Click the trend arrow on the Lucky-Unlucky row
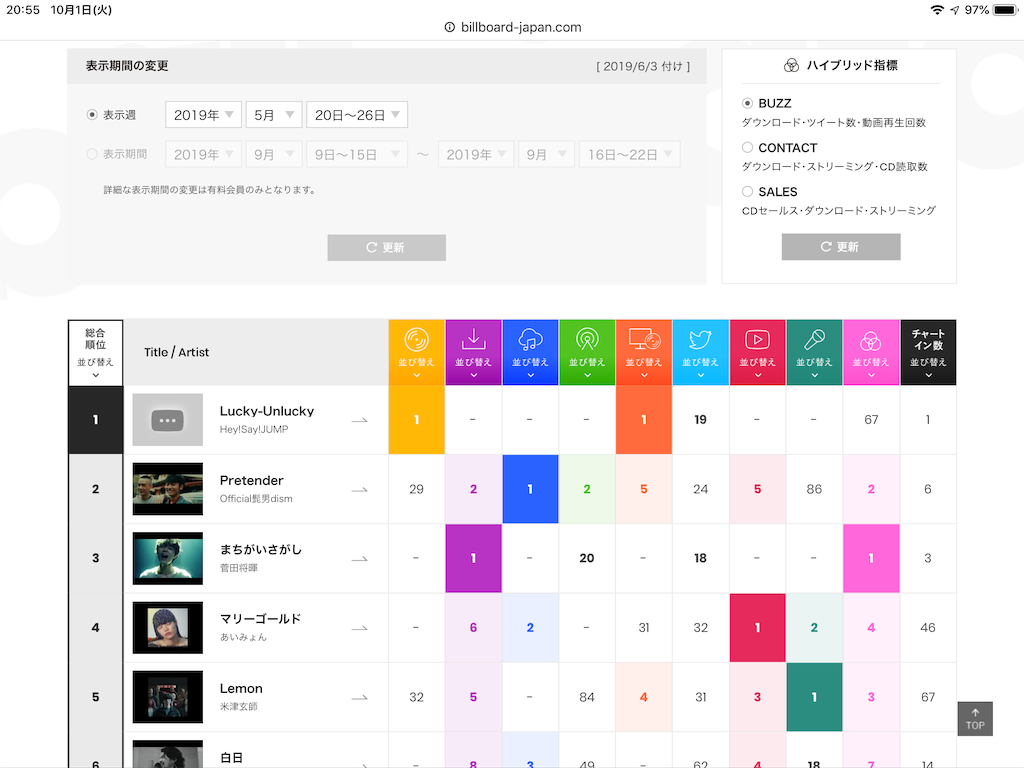 coord(359,421)
